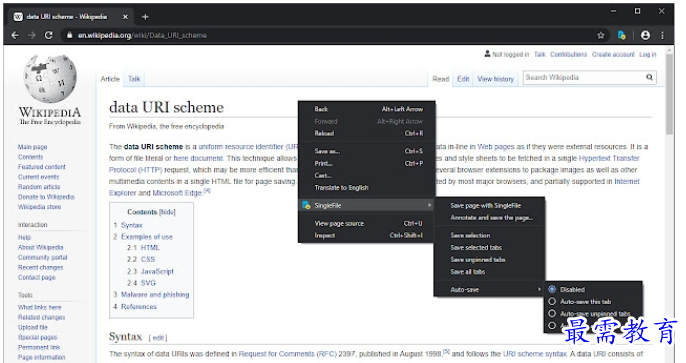Viewport: 686px width, 363px height.
Task: Click the browser forward arrow
Action: 32,35
